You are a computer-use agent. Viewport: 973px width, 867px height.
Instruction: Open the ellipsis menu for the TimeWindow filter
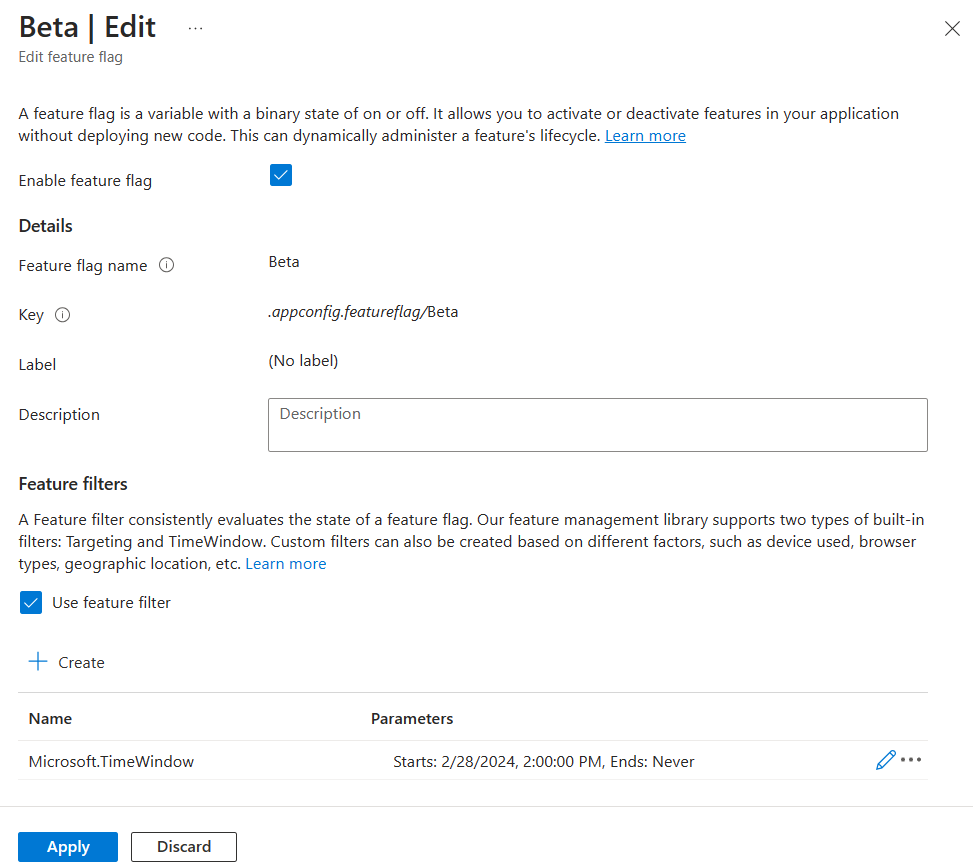[x=910, y=760]
